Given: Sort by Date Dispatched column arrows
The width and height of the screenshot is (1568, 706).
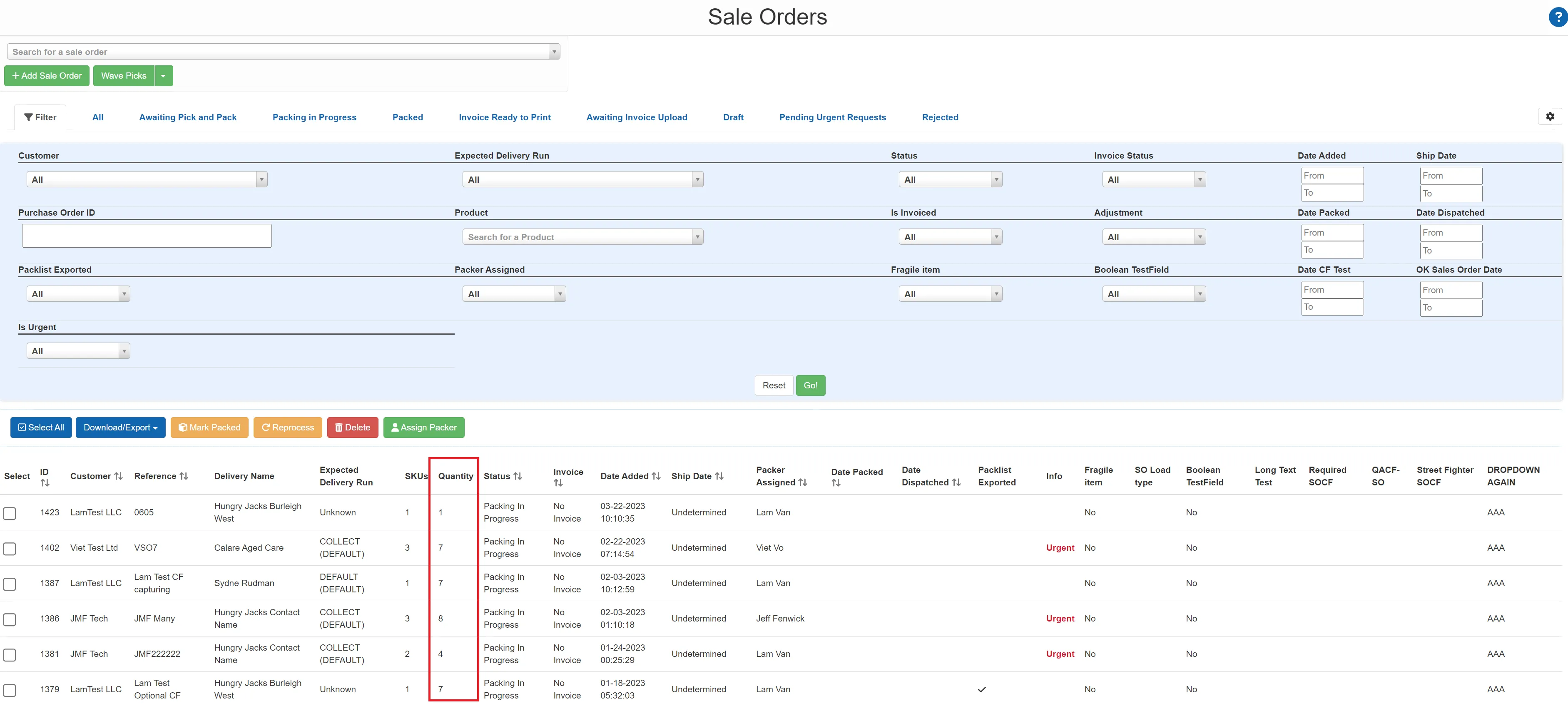Looking at the screenshot, I should [956, 482].
